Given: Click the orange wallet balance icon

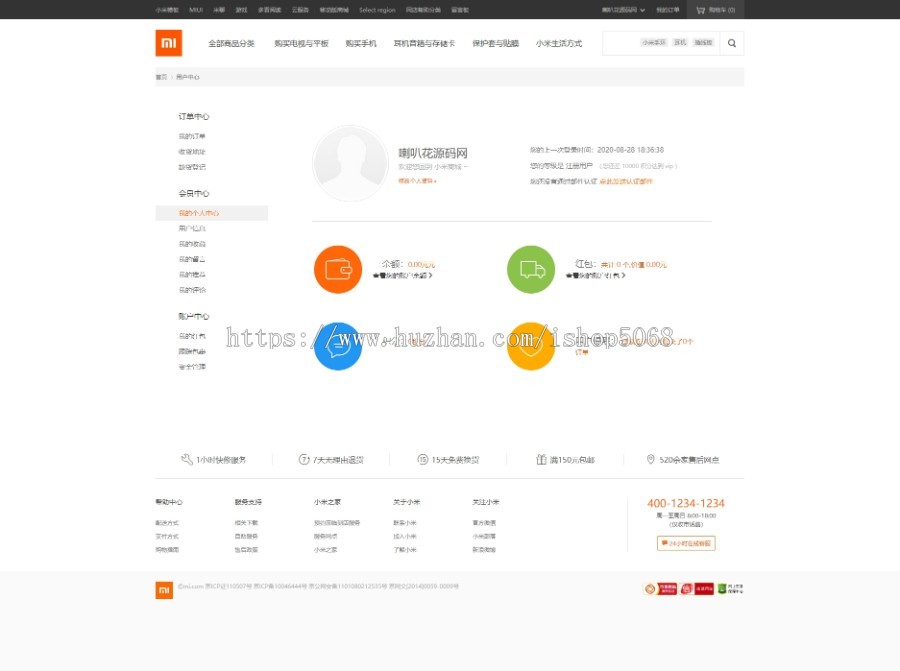Looking at the screenshot, I should click(338, 269).
